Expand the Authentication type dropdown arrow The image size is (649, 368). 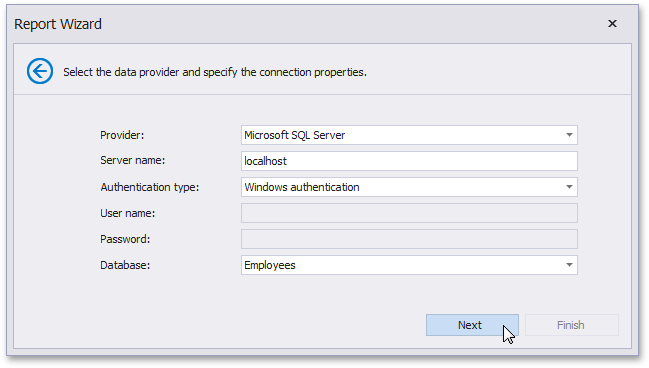[x=569, y=187]
